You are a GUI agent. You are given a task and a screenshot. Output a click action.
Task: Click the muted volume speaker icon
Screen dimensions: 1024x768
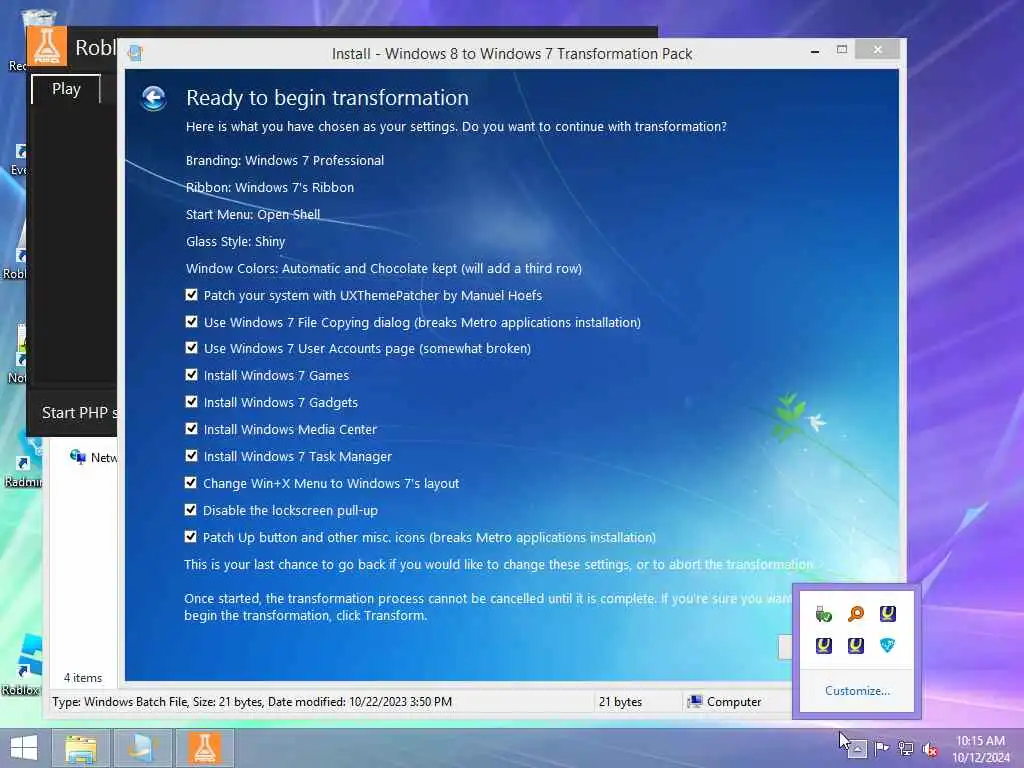point(930,748)
